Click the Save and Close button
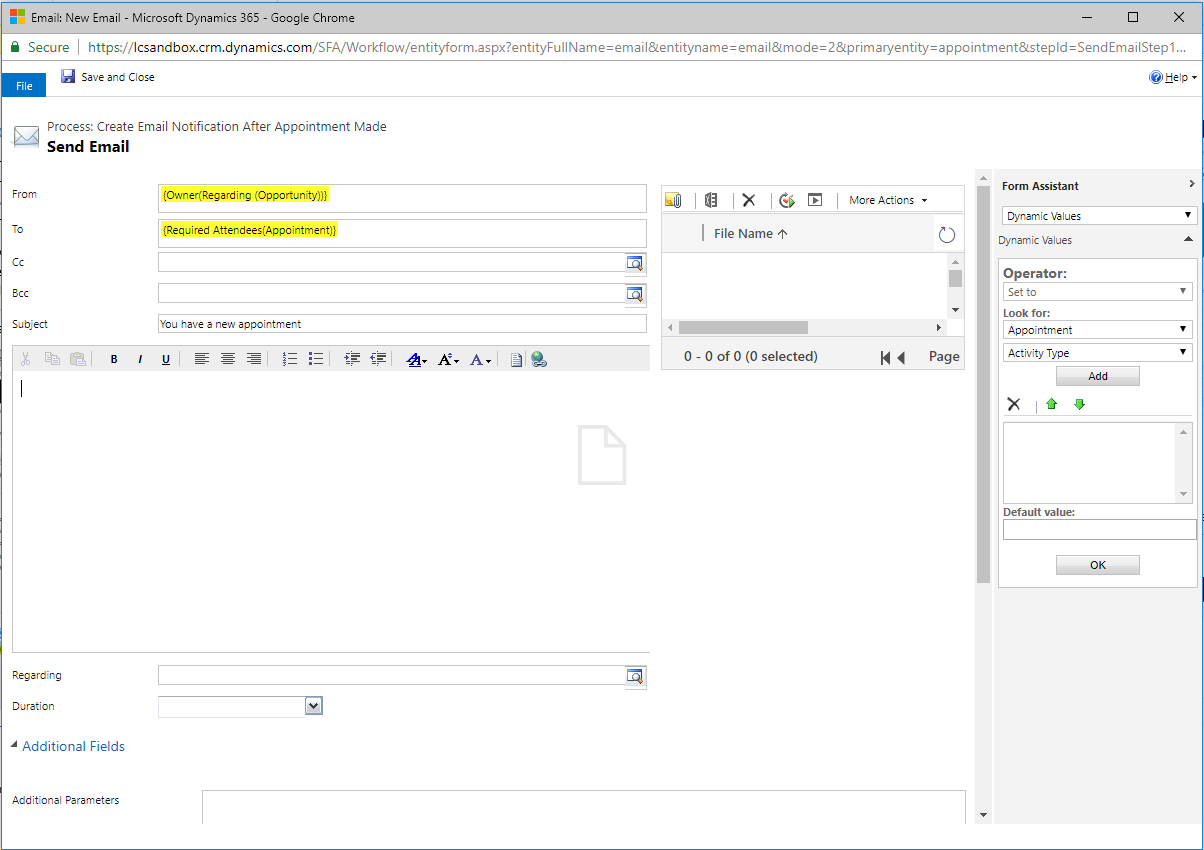The height and width of the screenshot is (850, 1204). coord(108,76)
